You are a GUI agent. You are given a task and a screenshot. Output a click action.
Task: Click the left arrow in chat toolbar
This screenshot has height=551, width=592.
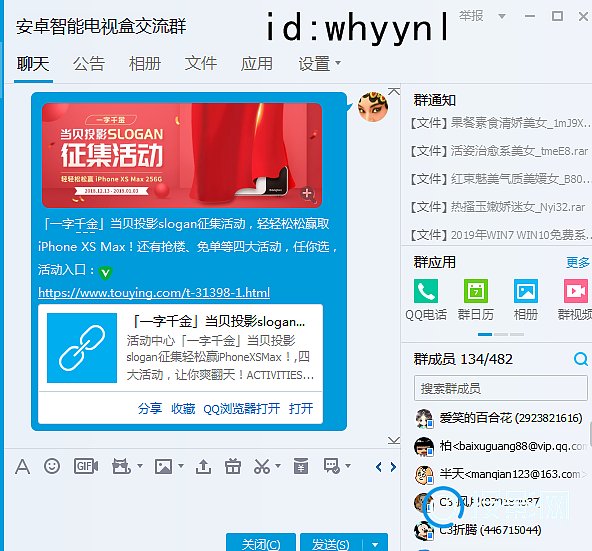click(379, 467)
